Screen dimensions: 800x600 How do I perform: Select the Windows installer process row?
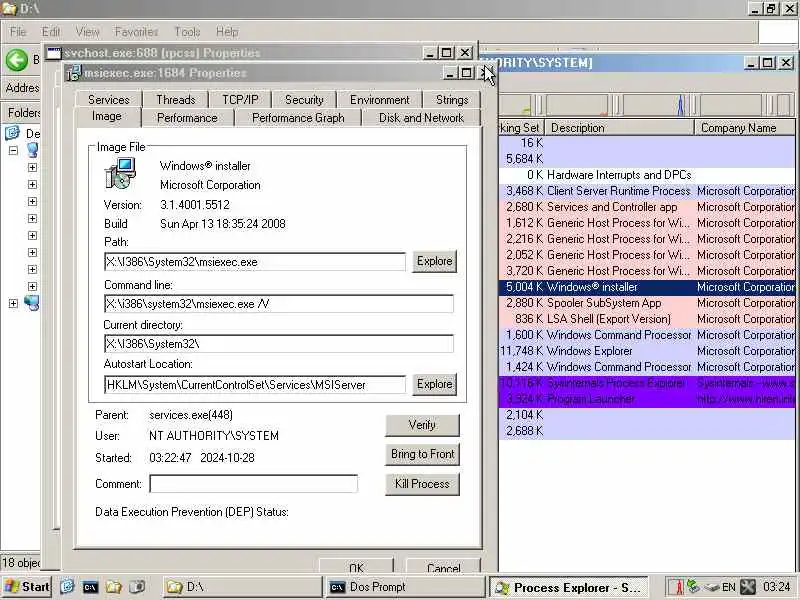(x=646, y=287)
